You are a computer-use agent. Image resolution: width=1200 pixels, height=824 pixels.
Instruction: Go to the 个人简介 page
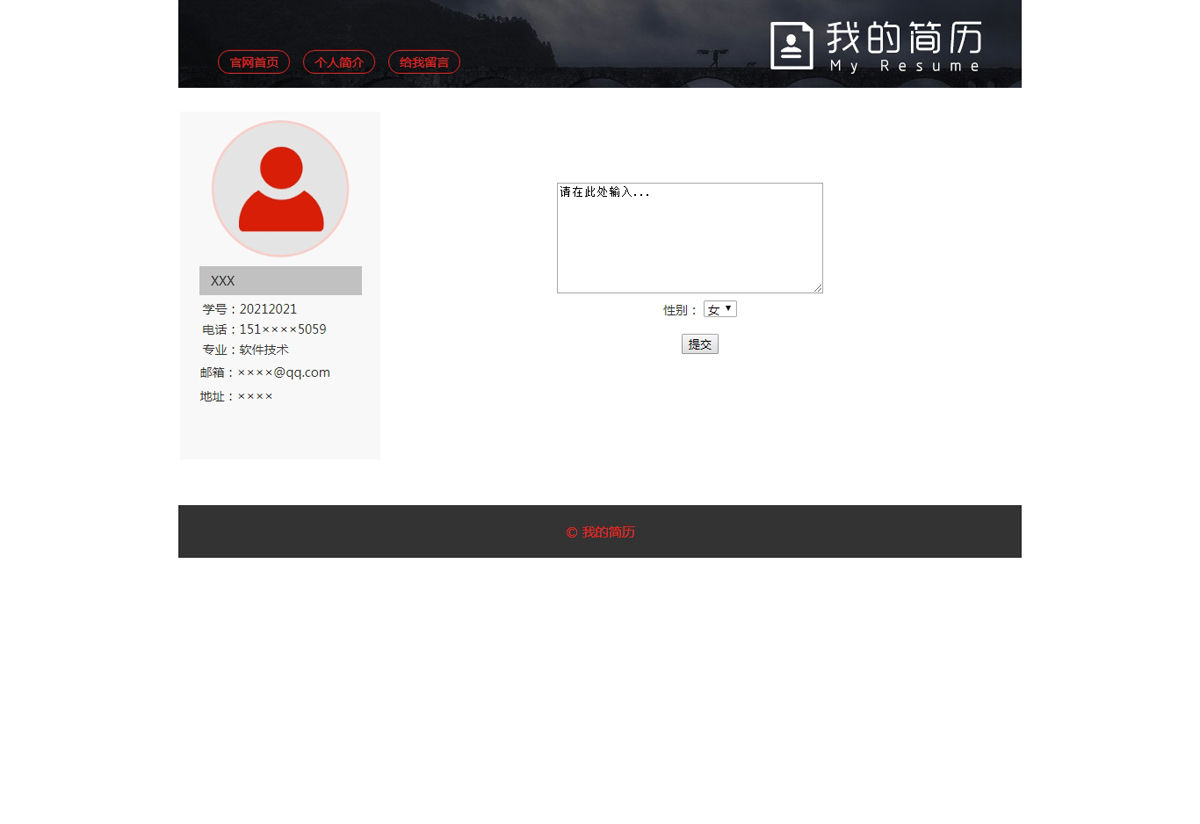point(339,62)
